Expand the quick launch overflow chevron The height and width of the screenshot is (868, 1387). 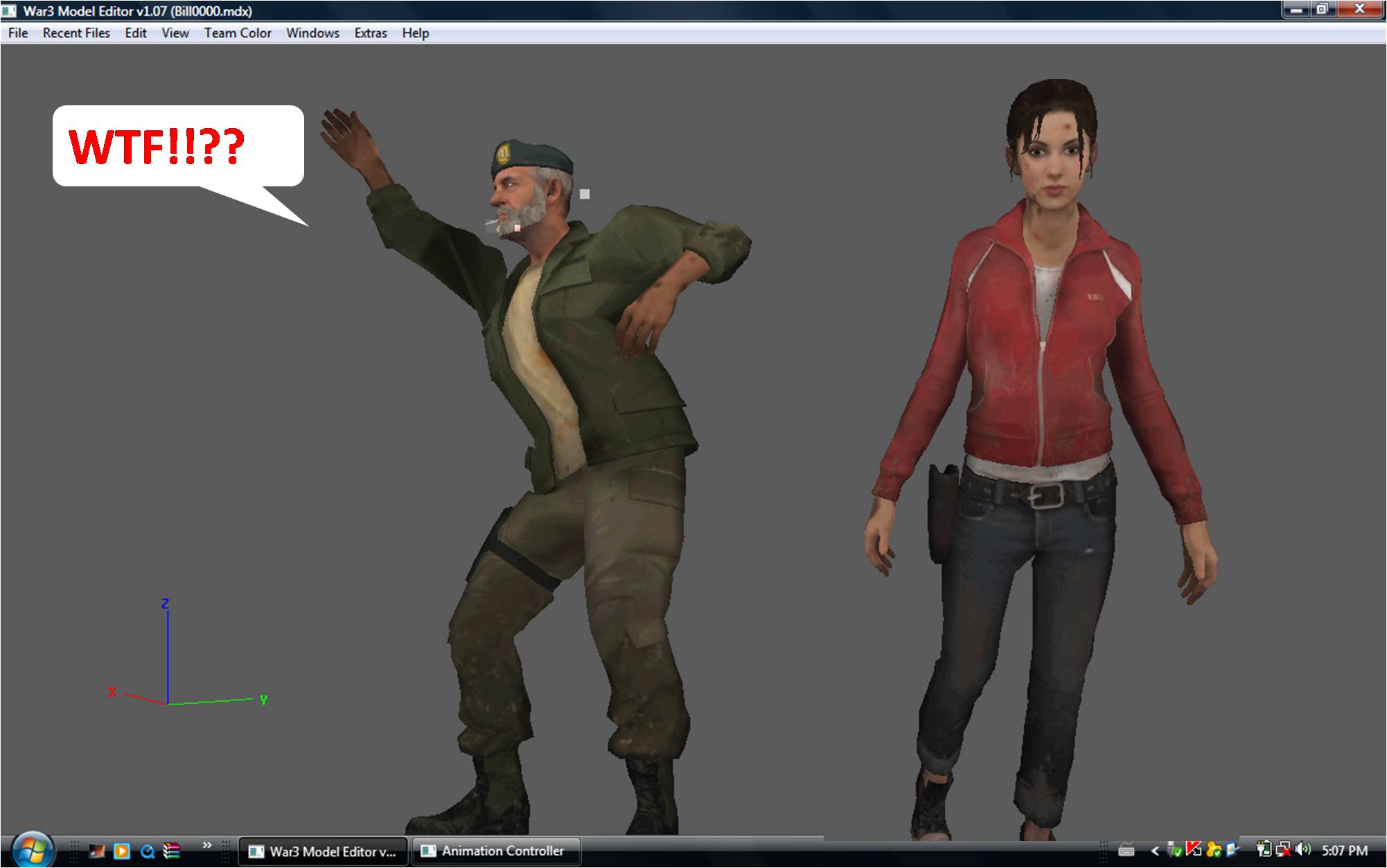(206, 845)
